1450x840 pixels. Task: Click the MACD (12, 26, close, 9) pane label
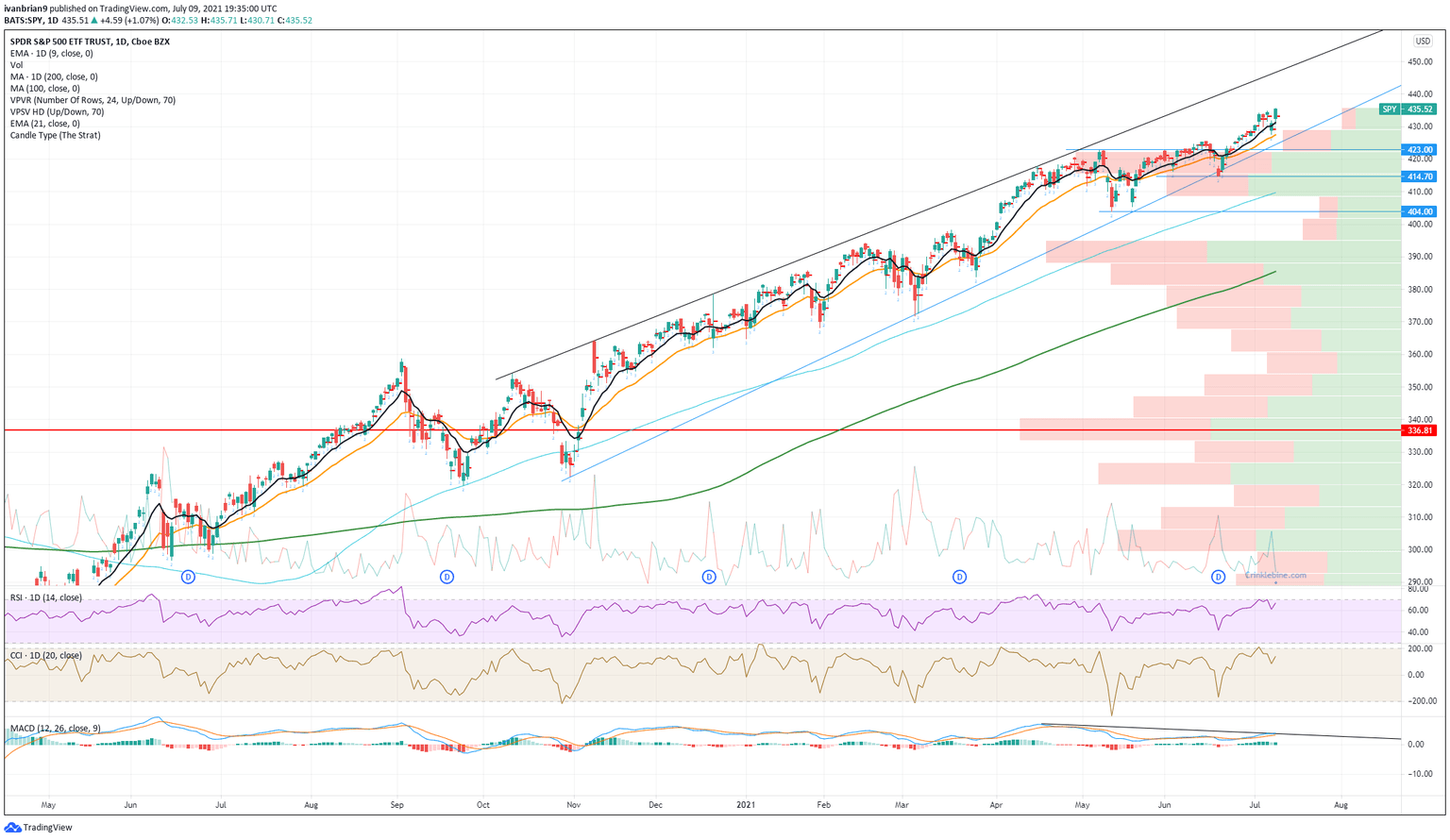55,729
